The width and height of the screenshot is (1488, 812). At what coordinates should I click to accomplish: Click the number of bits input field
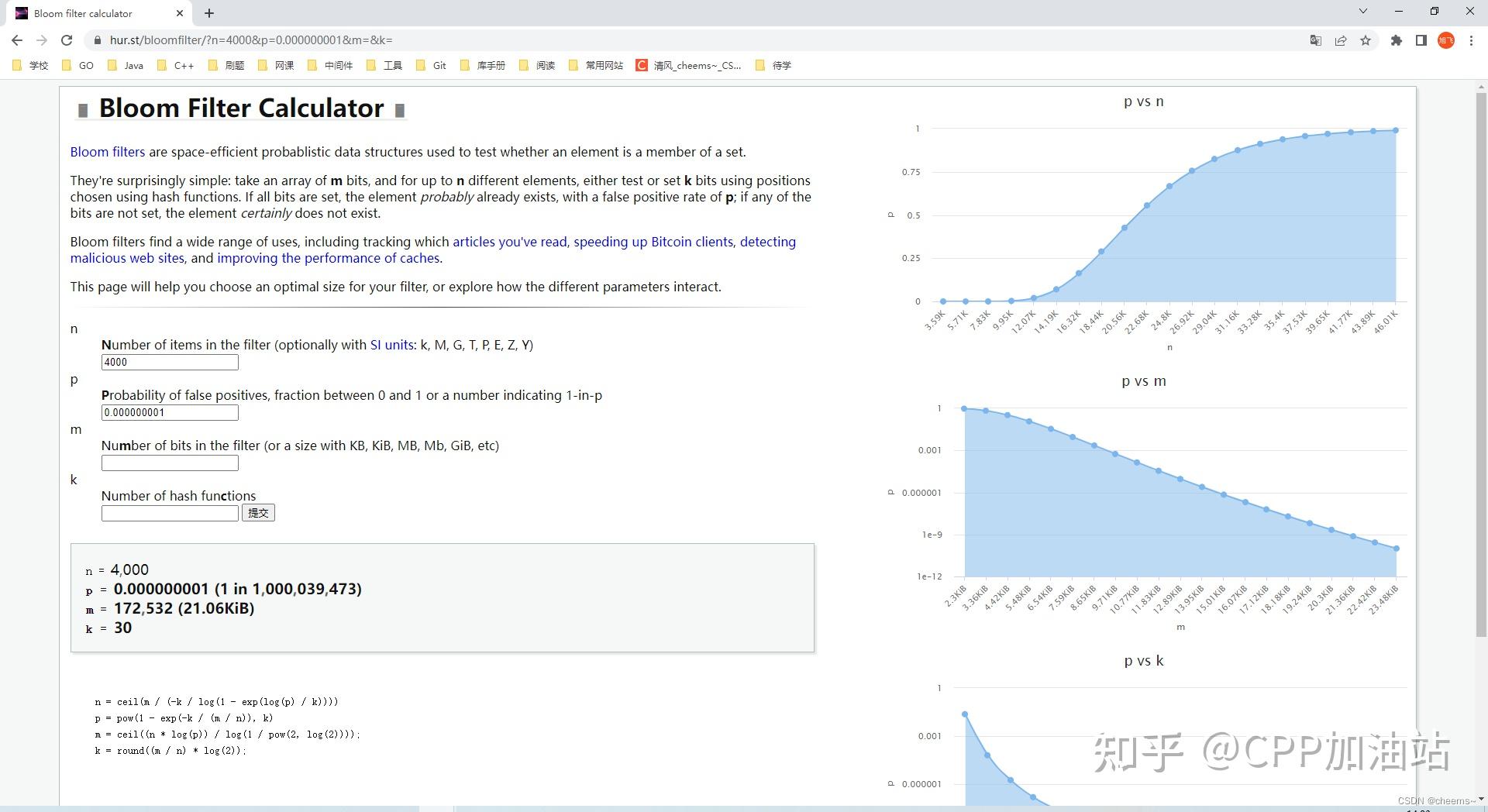(170, 463)
